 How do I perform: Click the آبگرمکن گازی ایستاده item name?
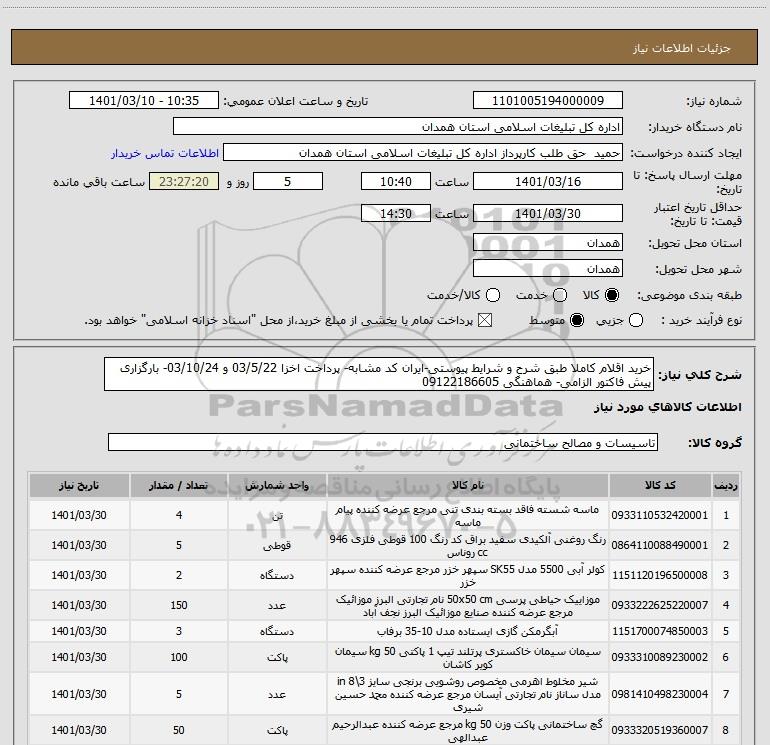tap(468, 631)
